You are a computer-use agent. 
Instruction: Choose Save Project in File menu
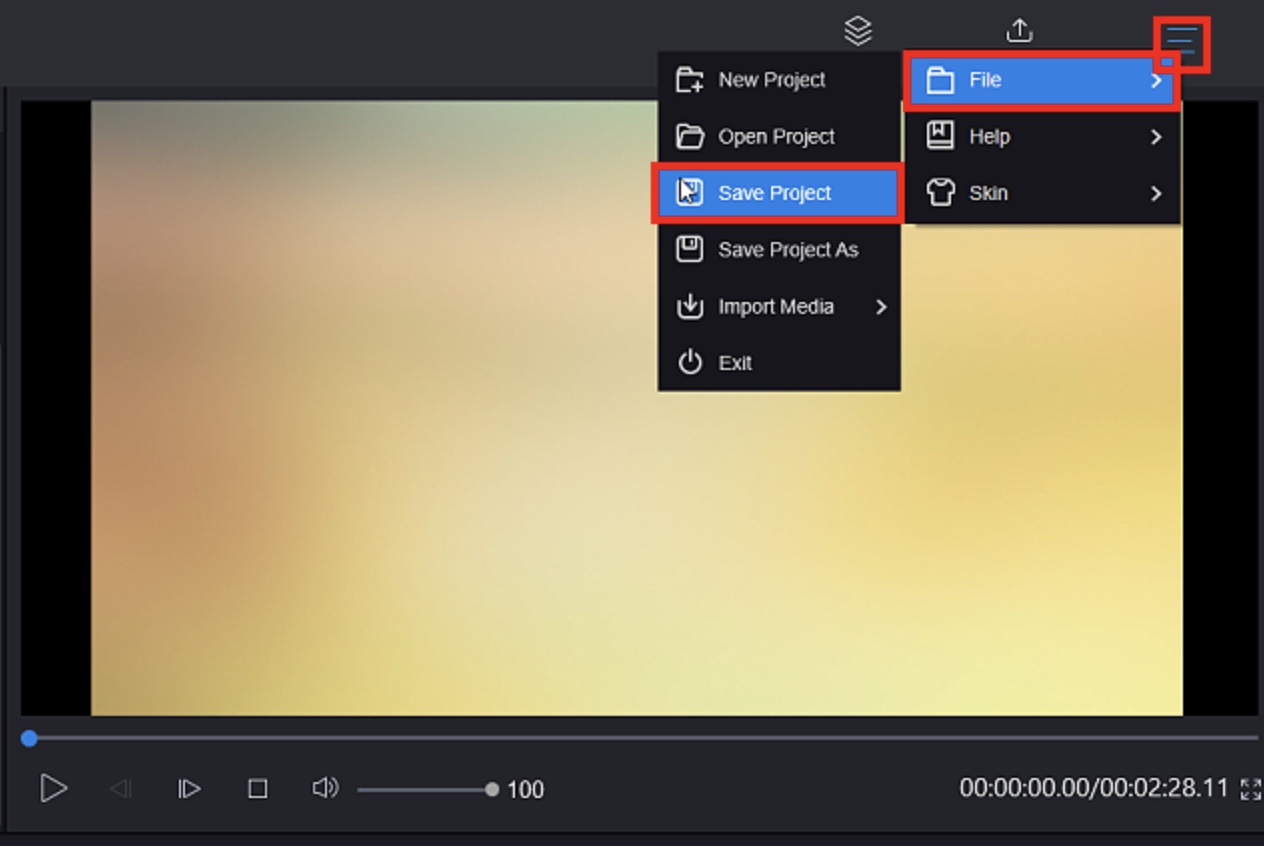pyautogui.click(x=778, y=192)
